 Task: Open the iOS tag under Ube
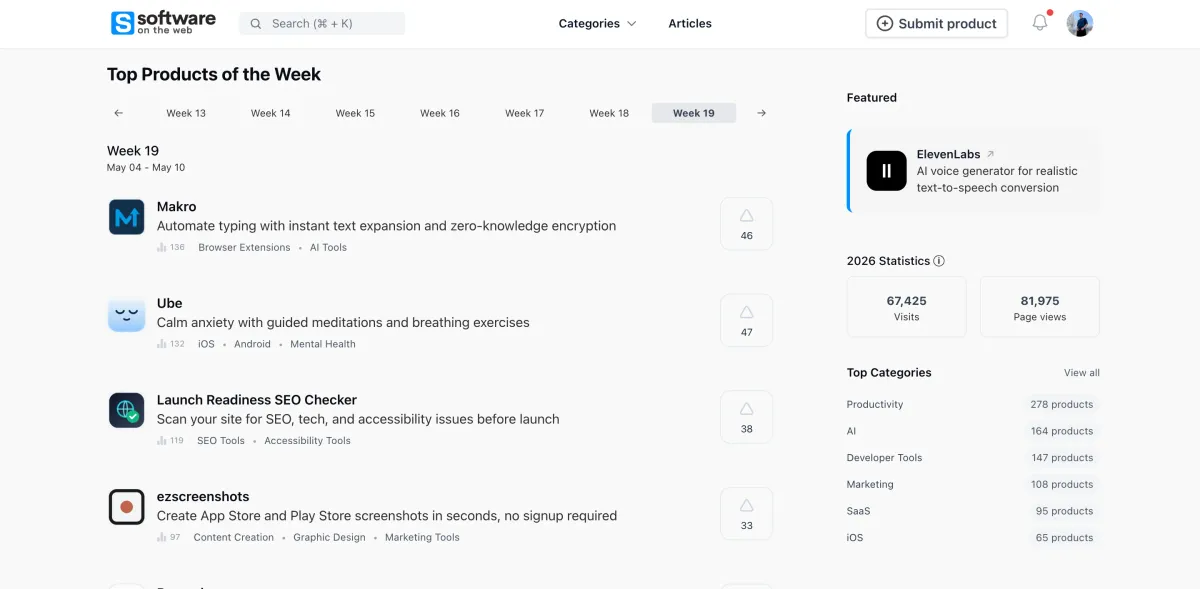click(x=206, y=344)
